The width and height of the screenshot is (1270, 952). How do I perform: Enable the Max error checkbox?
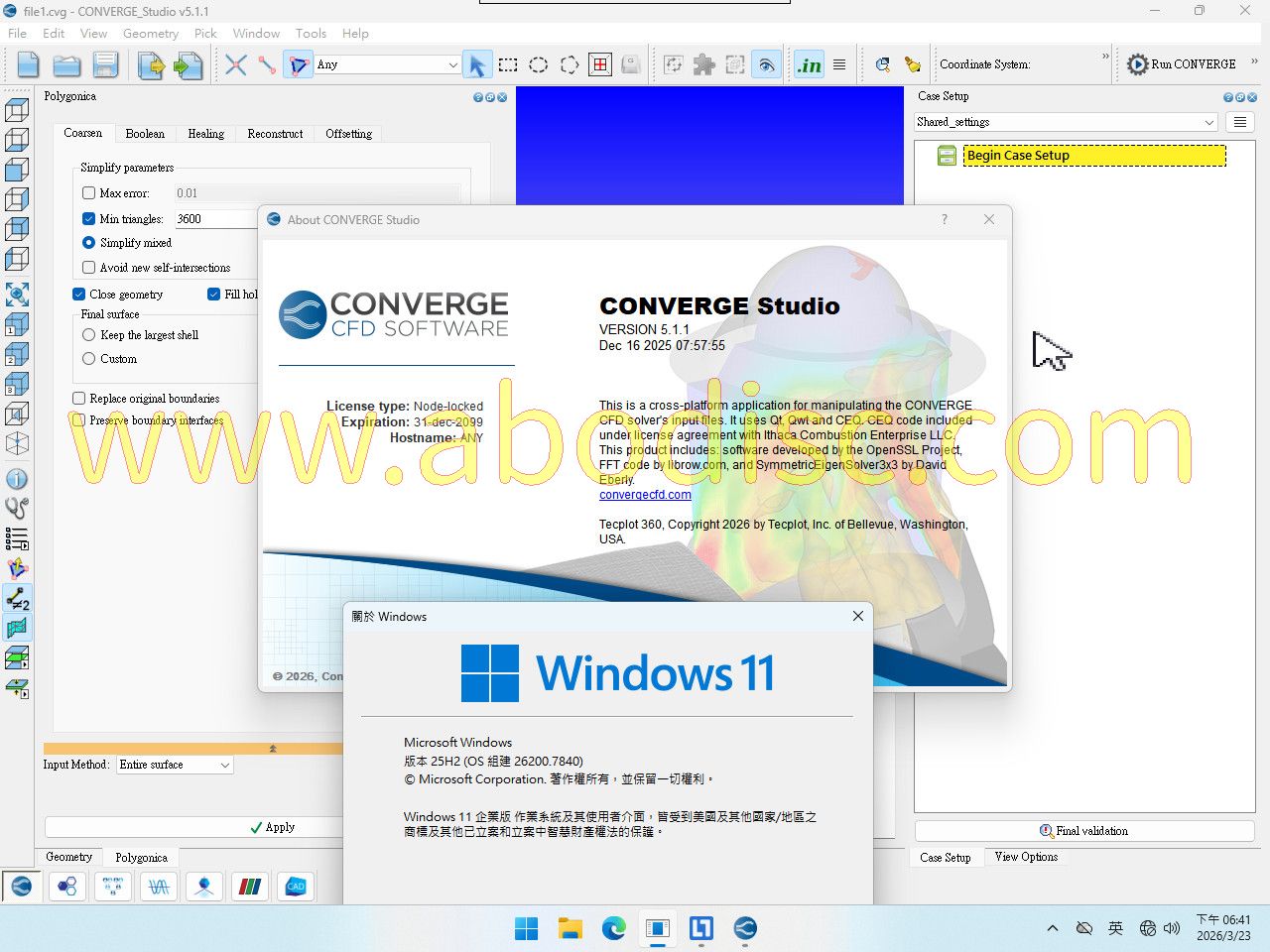pyautogui.click(x=89, y=193)
